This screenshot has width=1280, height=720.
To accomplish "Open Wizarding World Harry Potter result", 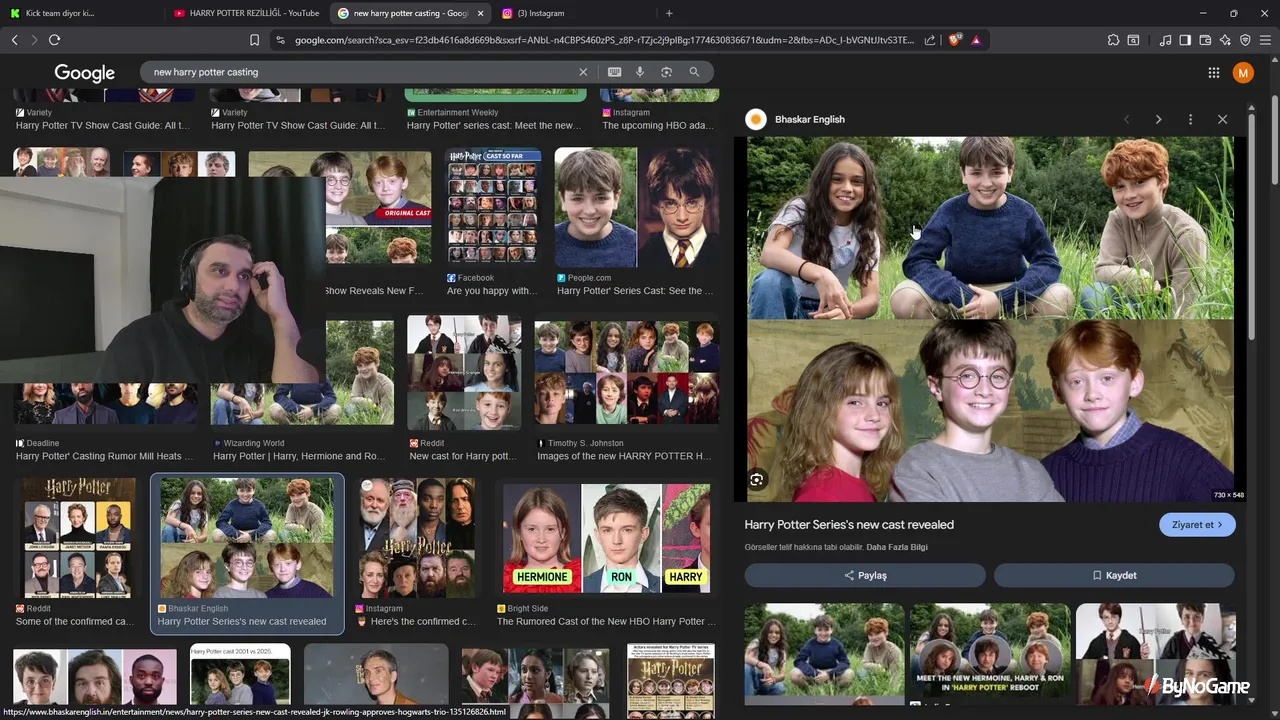I will click(299, 456).
